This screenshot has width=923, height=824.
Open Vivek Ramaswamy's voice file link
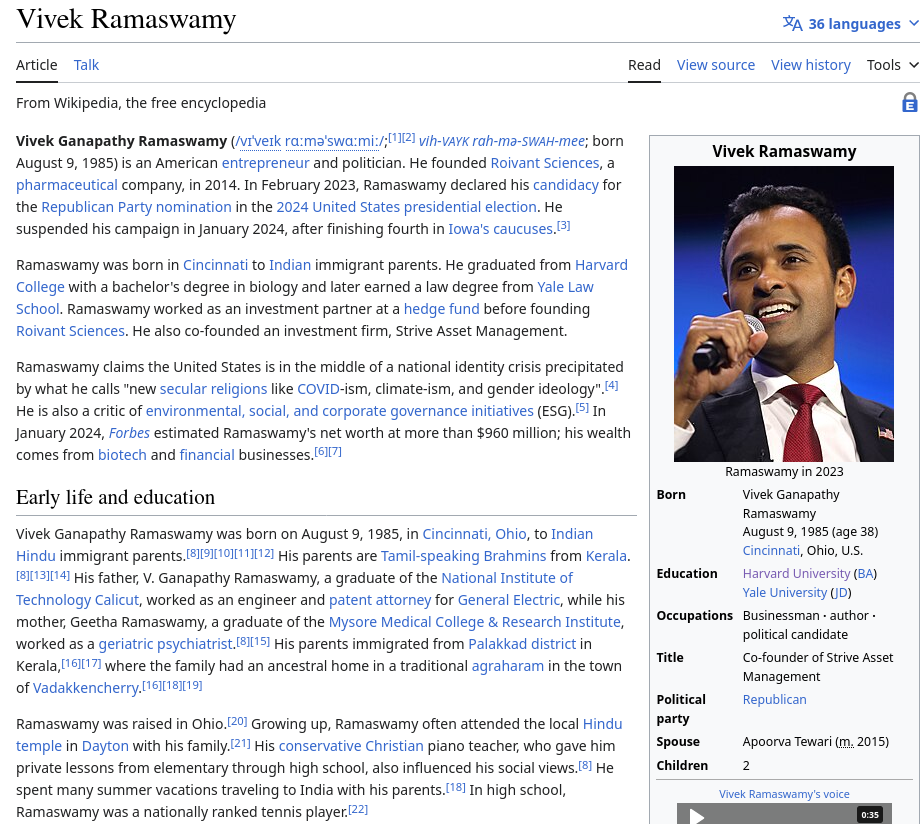[784, 794]
